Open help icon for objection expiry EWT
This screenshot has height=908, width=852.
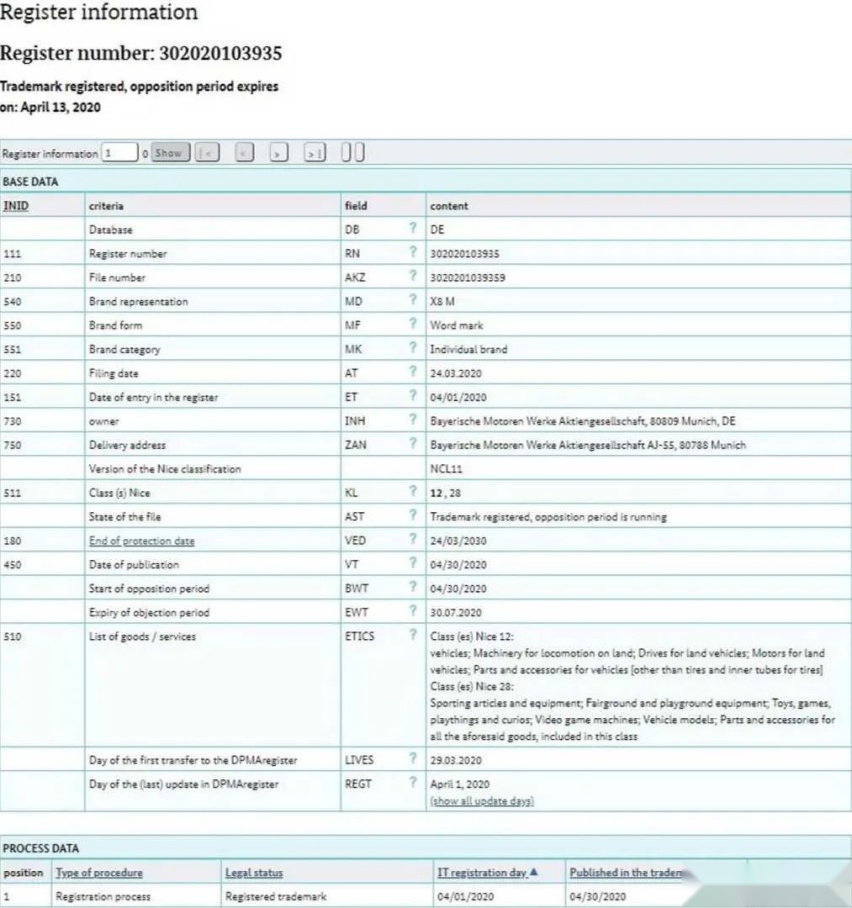pyautogui.click(x=412, y=610)
